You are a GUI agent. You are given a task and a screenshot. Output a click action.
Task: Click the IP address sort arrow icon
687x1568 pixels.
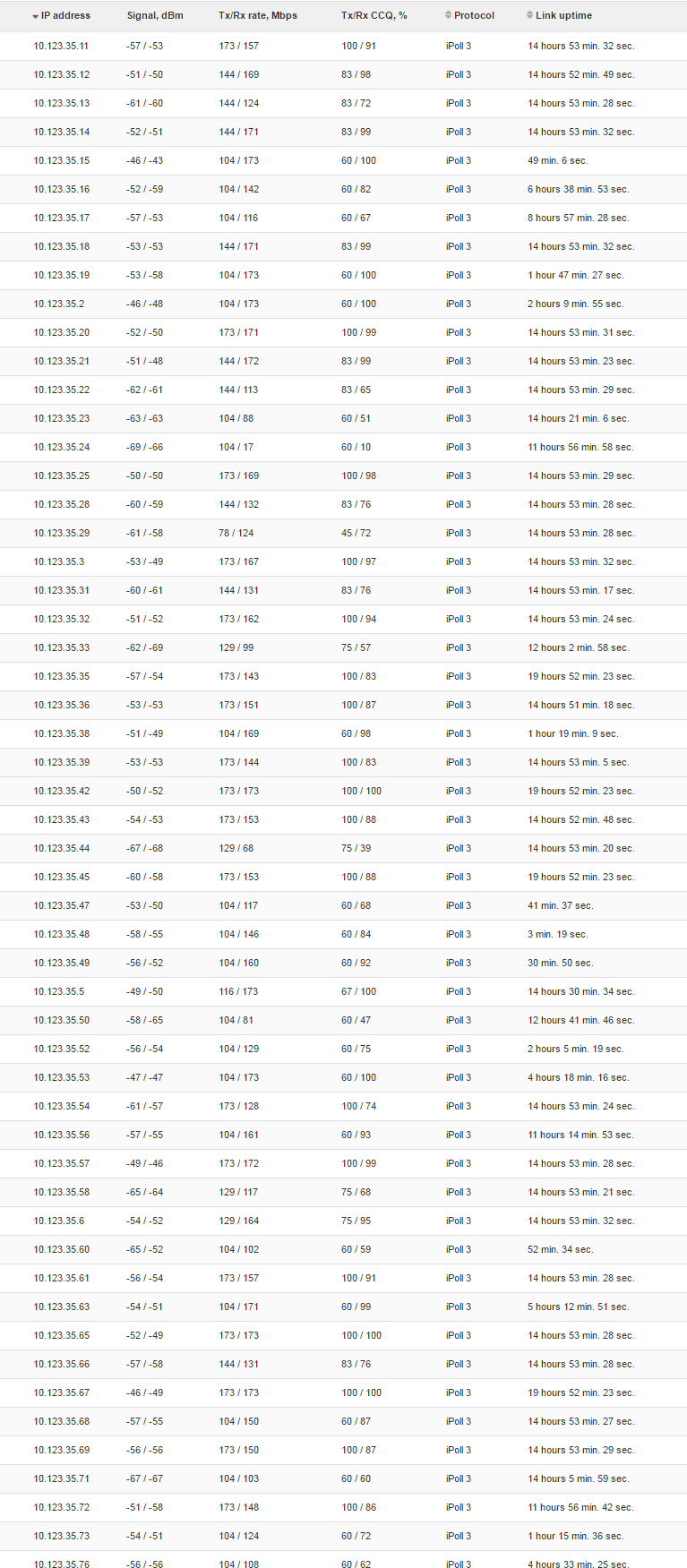(35, 16)
